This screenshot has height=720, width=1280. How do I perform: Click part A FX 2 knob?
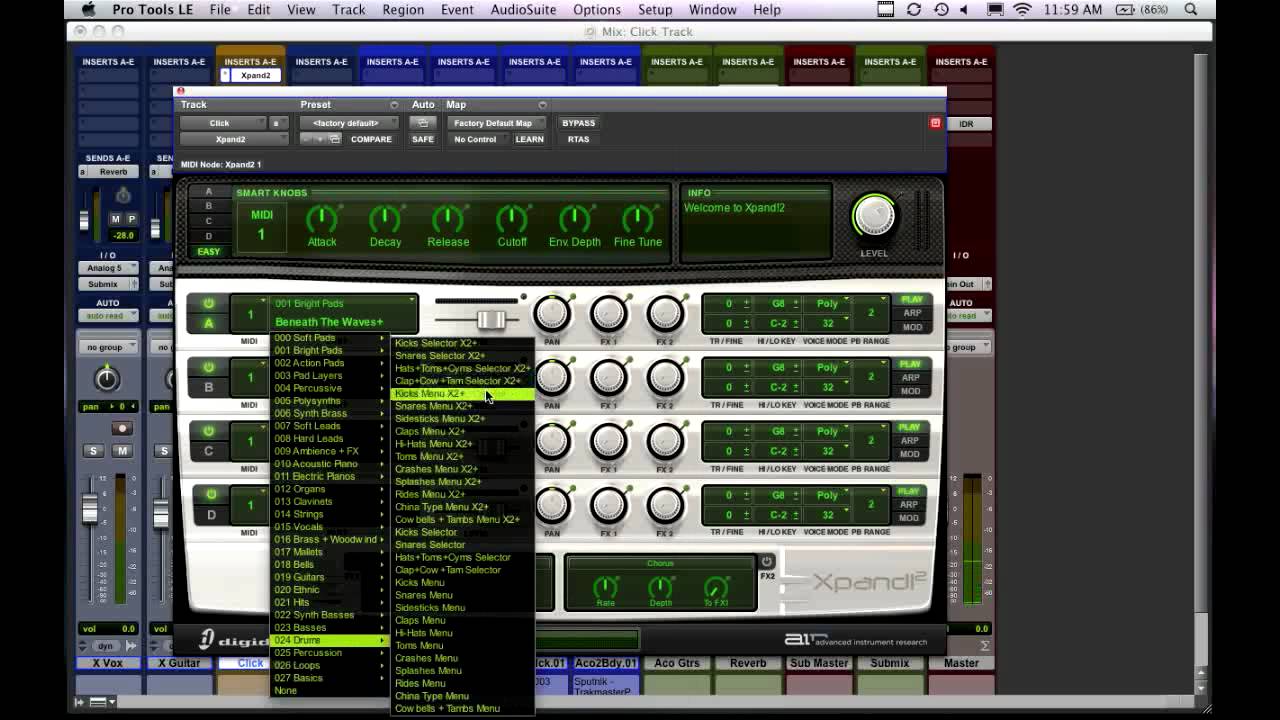[x=665, y=314]
